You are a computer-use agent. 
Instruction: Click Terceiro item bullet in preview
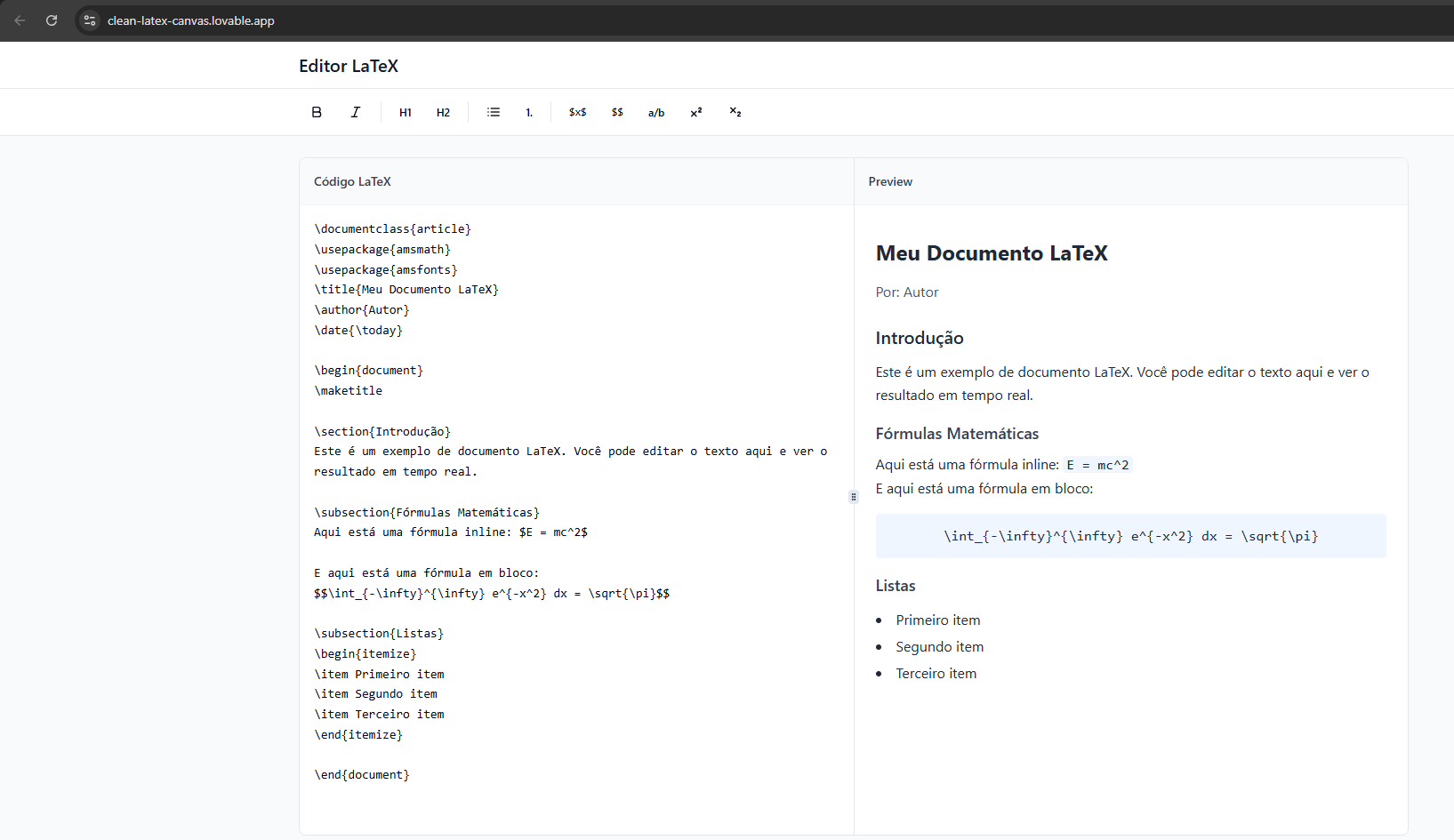point(936,674)
